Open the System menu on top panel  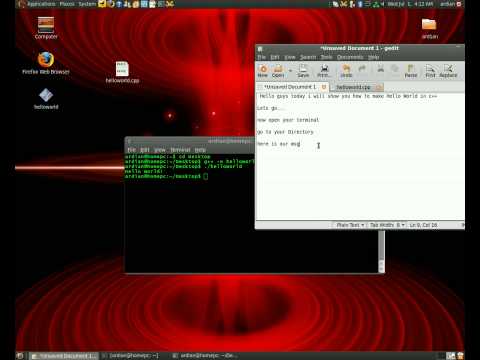click(87, 4)
